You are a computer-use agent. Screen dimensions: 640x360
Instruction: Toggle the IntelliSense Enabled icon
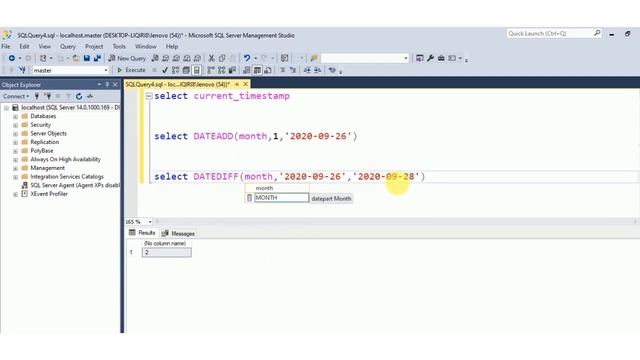[x=196, y=70]
